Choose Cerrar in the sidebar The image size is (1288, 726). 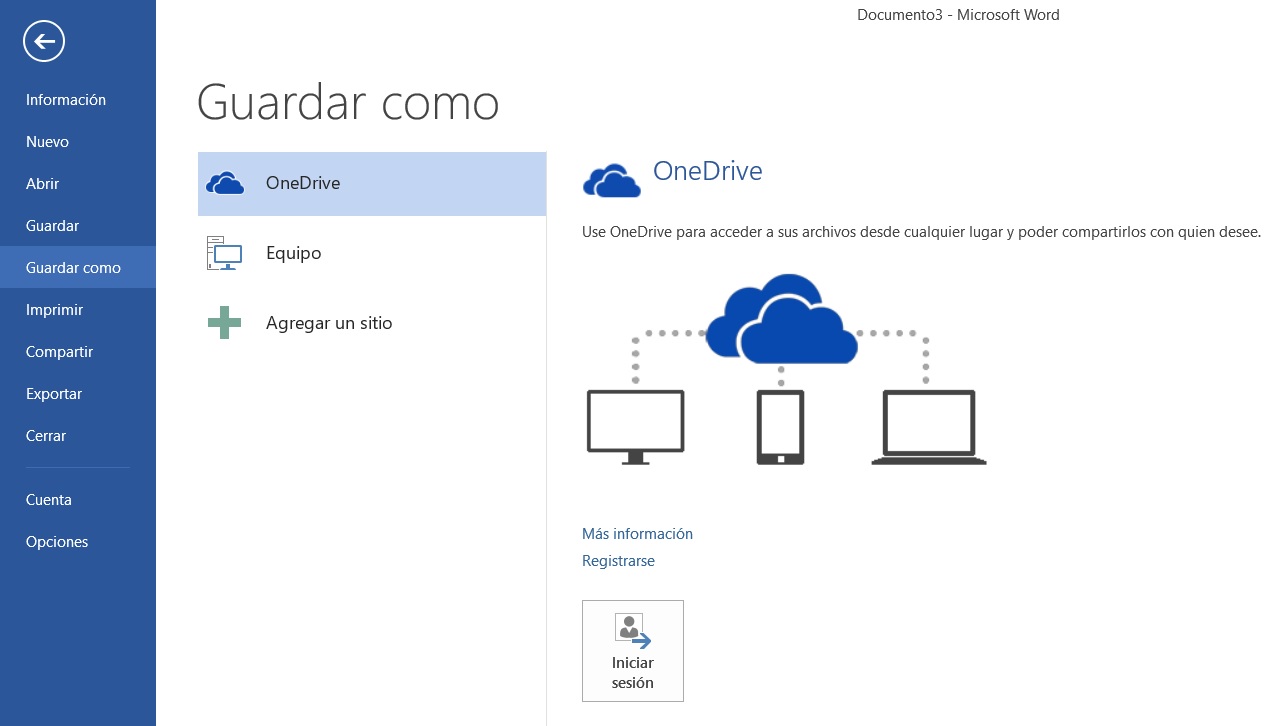78,436
